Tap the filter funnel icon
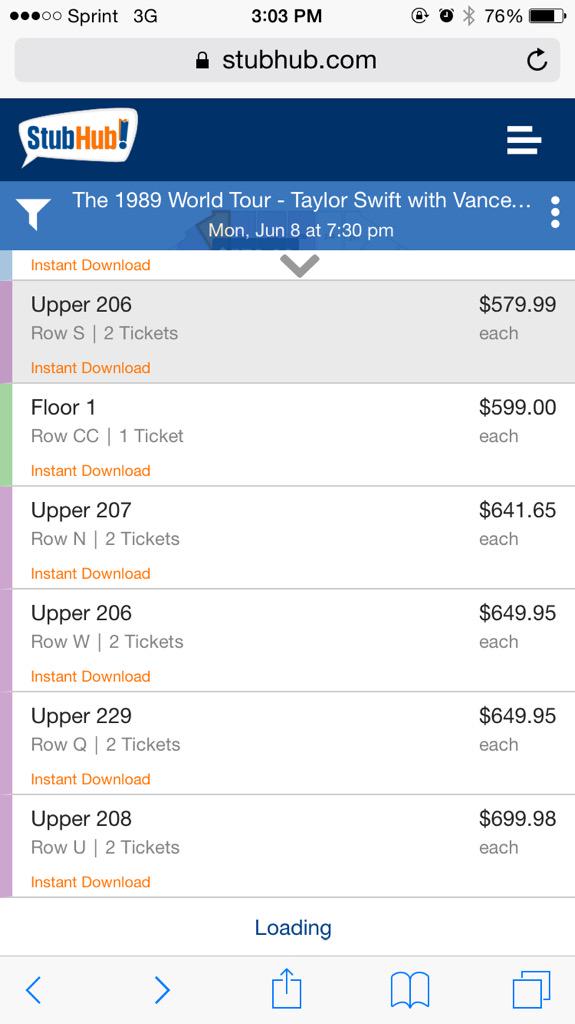 point(33,215)
